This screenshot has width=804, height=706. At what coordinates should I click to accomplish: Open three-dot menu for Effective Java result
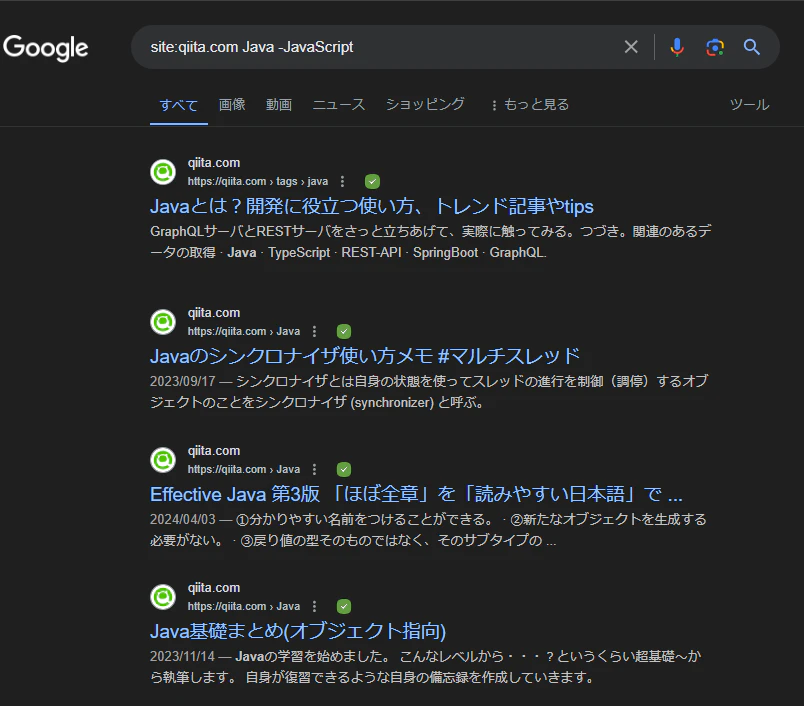(x=314, y=470)
